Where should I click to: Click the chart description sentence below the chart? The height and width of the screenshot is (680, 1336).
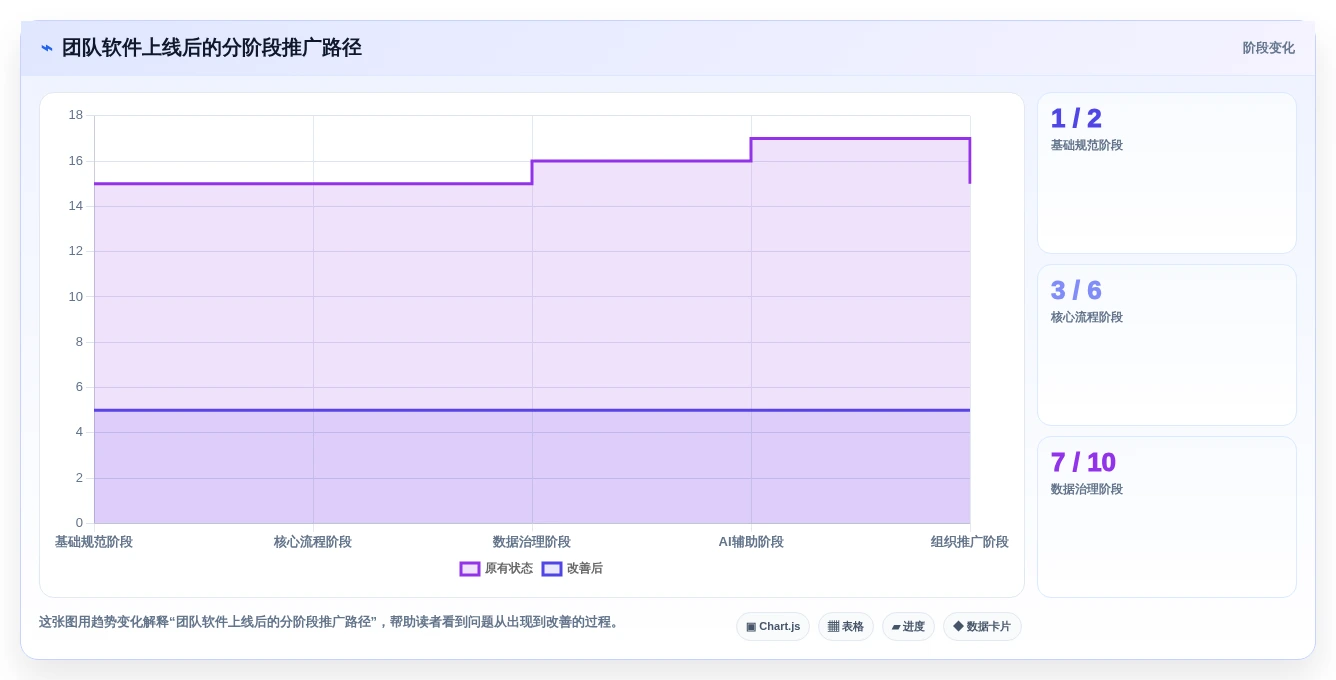tap(331, 622)
